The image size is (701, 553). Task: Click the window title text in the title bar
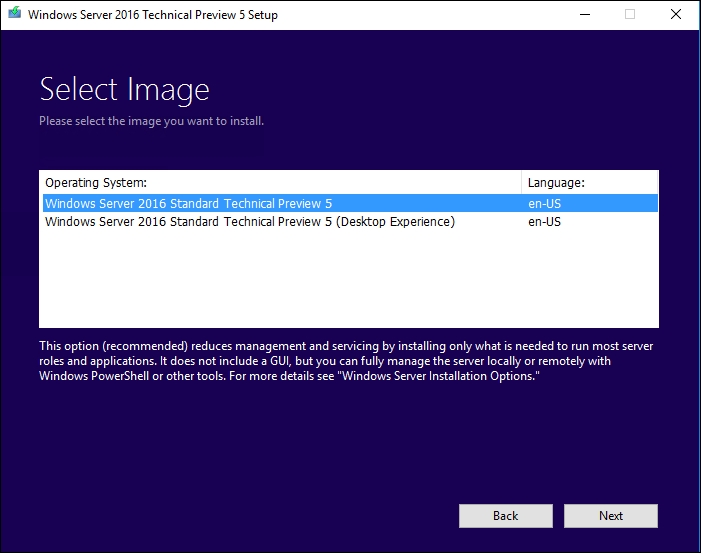click(x=152, y=15)
